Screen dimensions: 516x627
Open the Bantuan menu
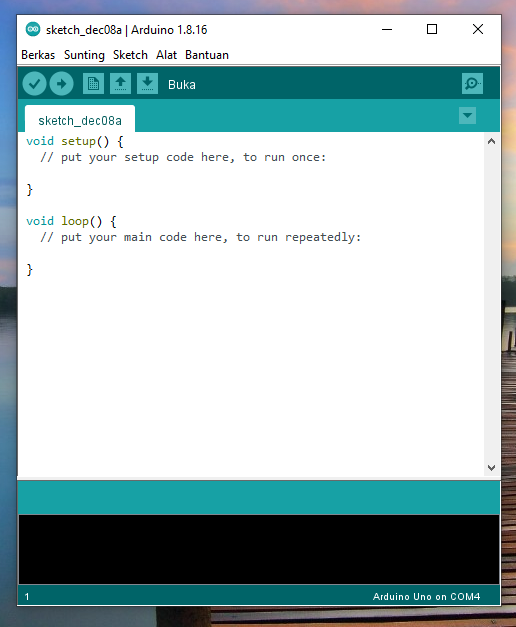click(207, 55)
